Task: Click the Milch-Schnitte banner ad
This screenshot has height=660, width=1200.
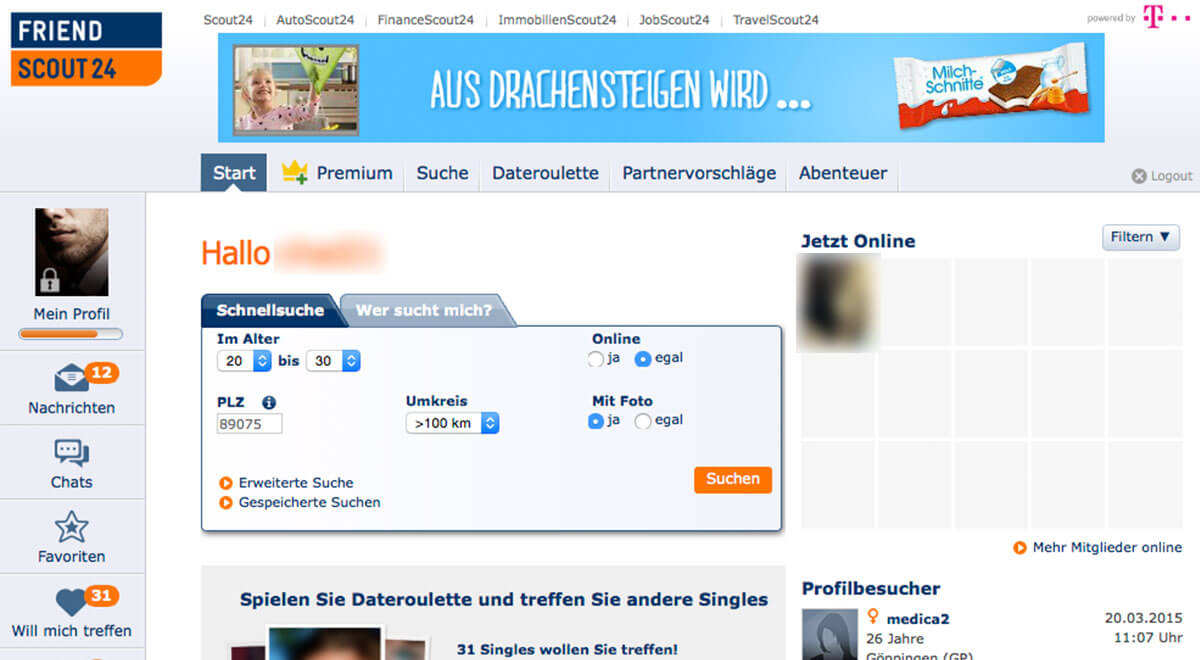Action: tap(661, 88)
